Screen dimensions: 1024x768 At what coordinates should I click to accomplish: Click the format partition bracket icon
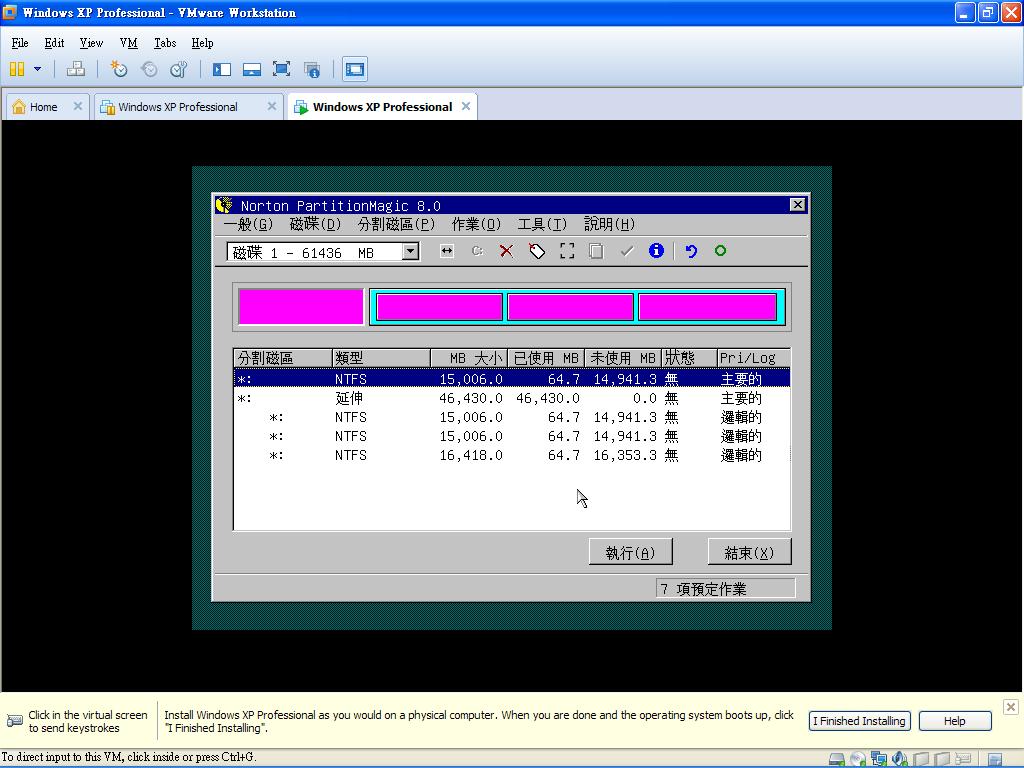tap(567, 251)
